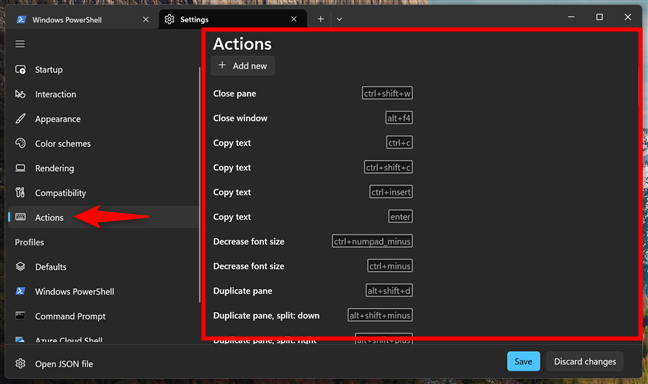Click the Compatibility icon in sidebar
Viewport: 648px width, 384px height.
click(20, 193)
